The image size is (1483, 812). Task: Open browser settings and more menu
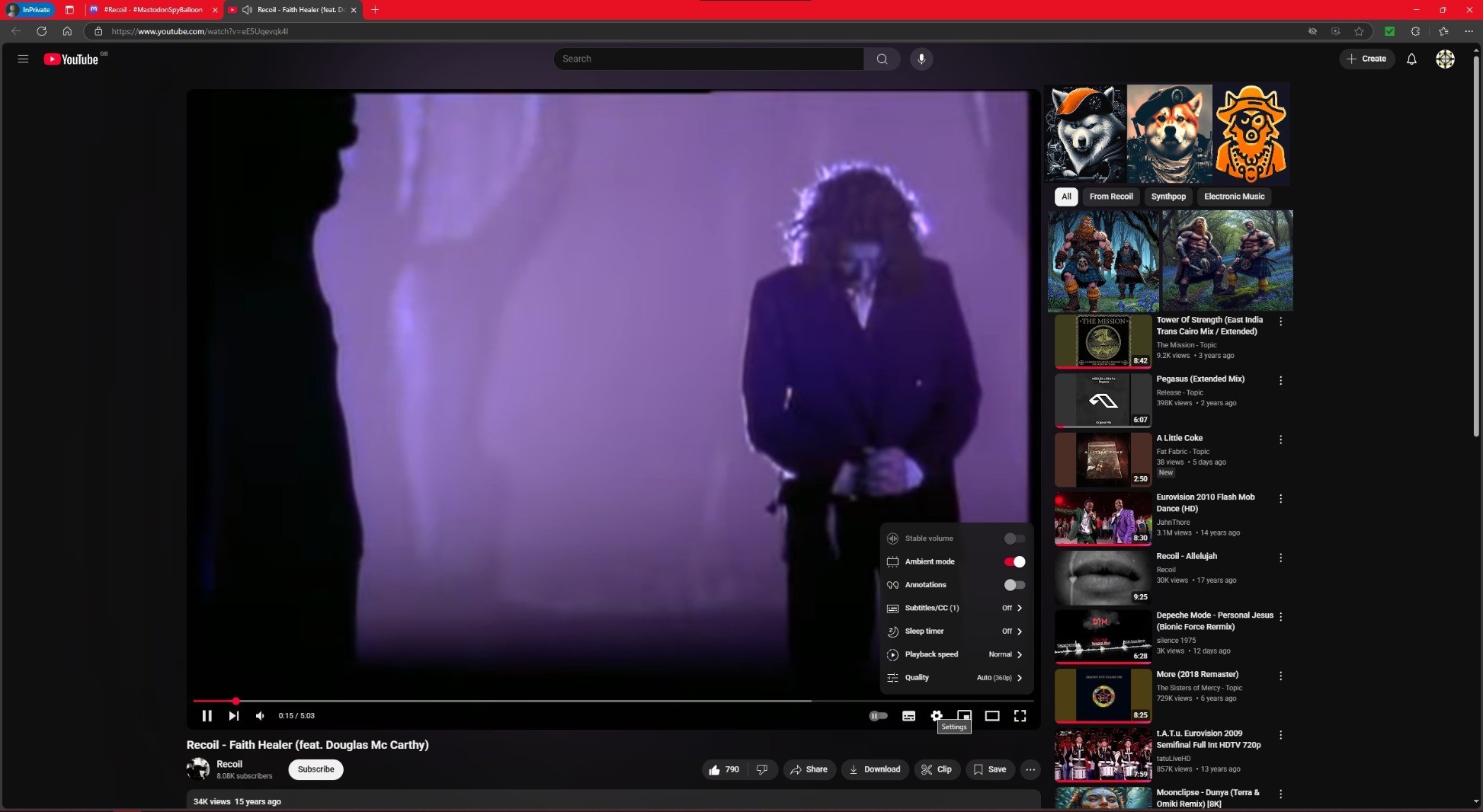click(1469, 31)
